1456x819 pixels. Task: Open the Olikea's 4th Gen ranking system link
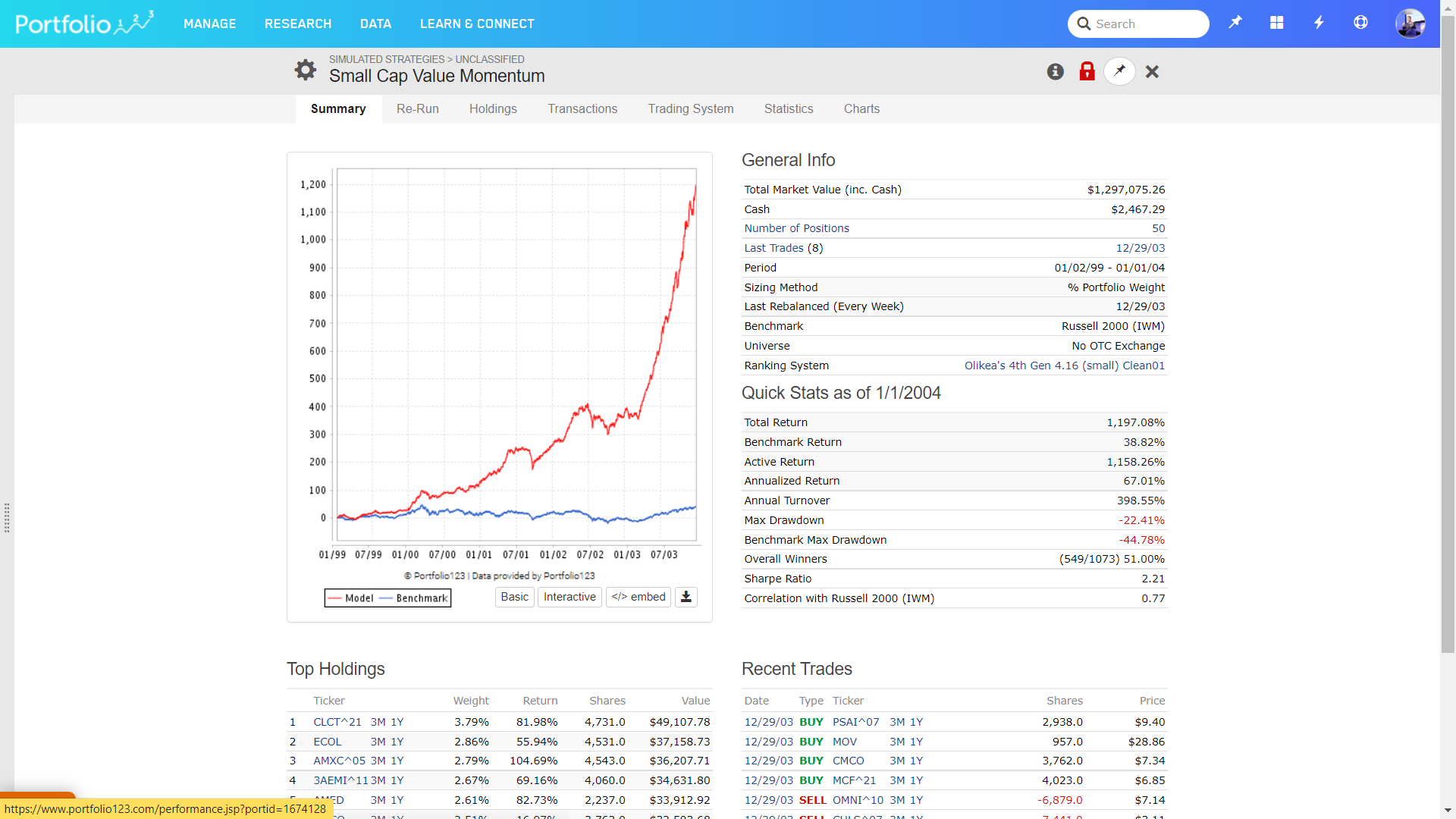point(1064,366)
